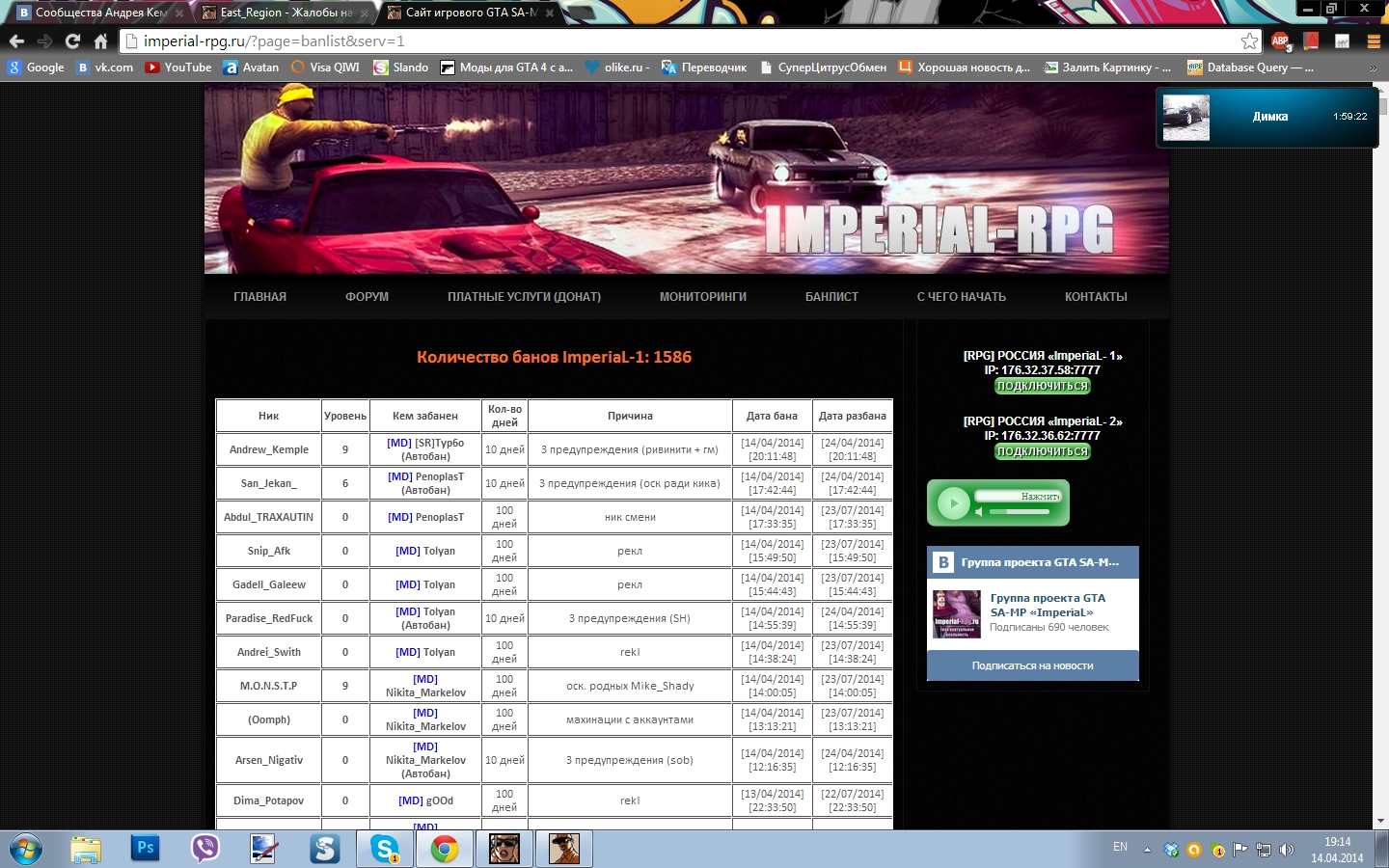Image resolution: width=1389 pixels, height=868 pixels.
Task: Select reason text 'ник смени'
Action: coord(630,517)
